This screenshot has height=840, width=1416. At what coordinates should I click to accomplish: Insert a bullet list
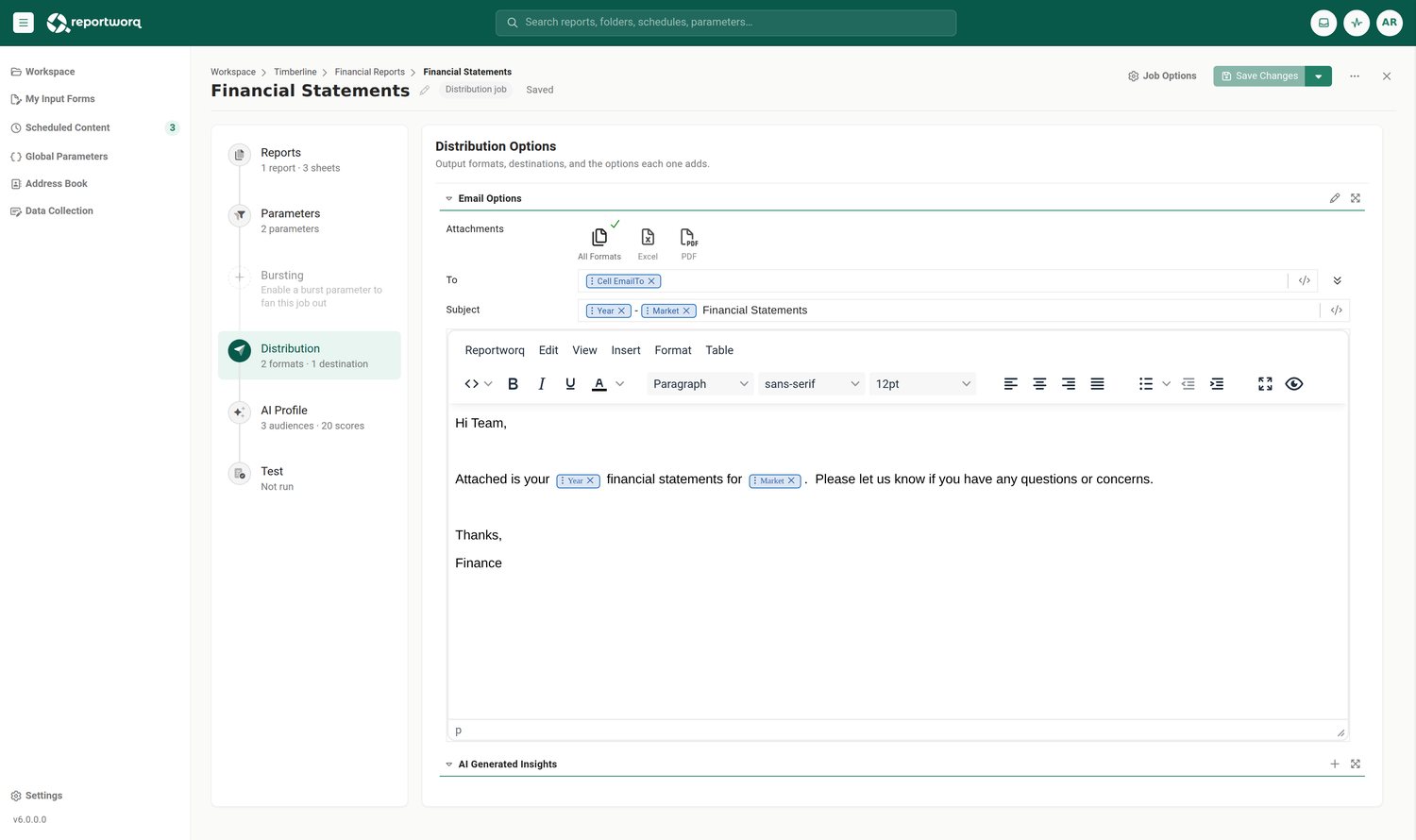(1146, 384)
